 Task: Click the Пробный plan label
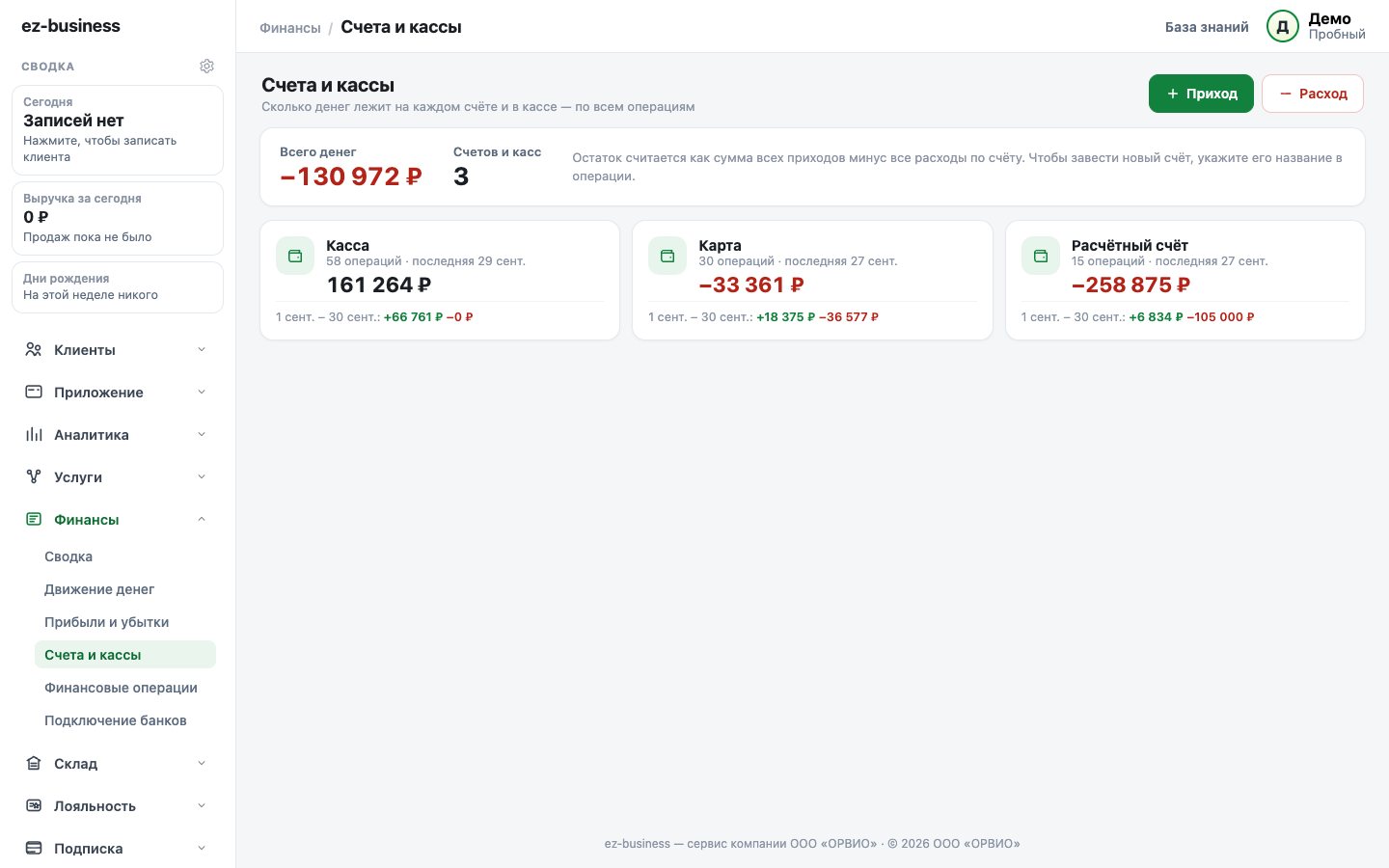(x=1337, y=35)
